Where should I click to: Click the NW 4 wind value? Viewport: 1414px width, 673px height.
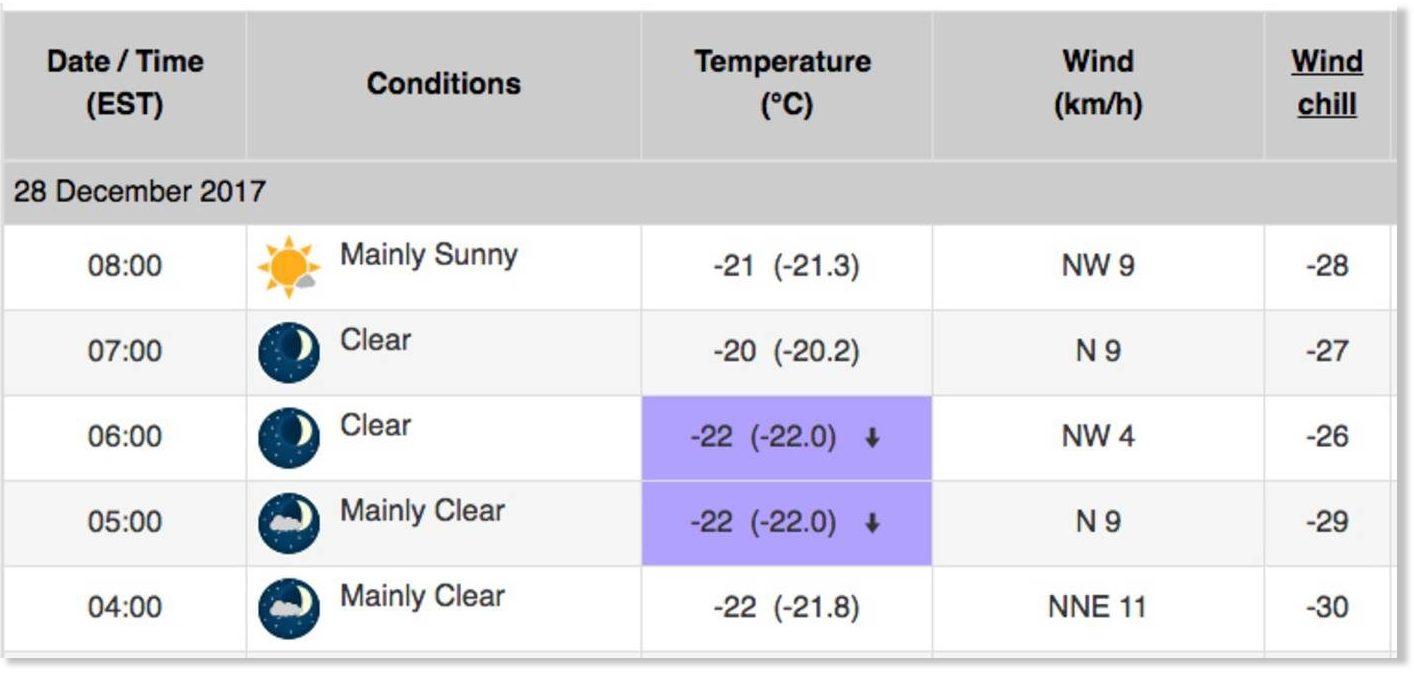point(1097,437)
